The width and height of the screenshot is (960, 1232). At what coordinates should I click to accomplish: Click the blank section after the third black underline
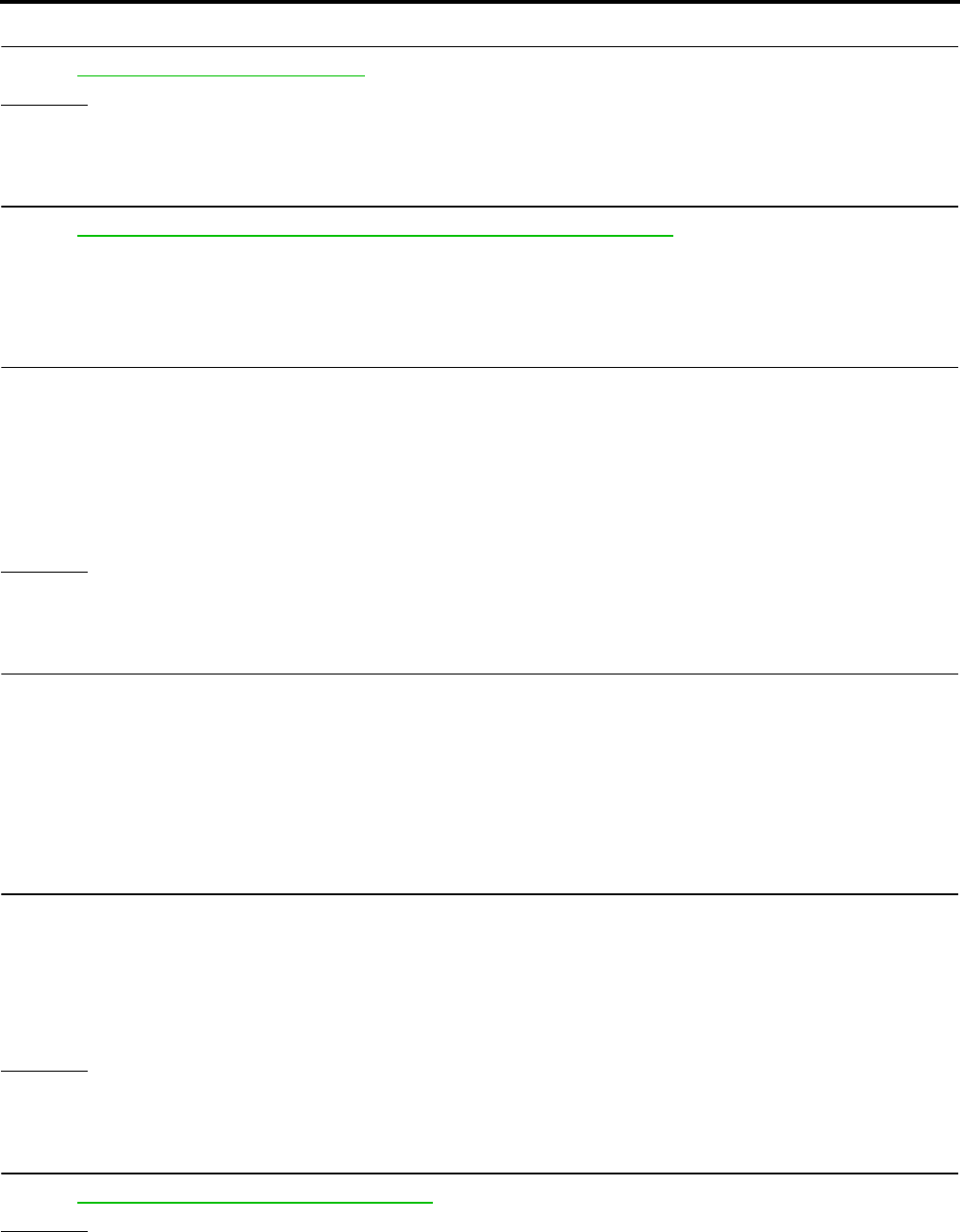pos(480,1123)
